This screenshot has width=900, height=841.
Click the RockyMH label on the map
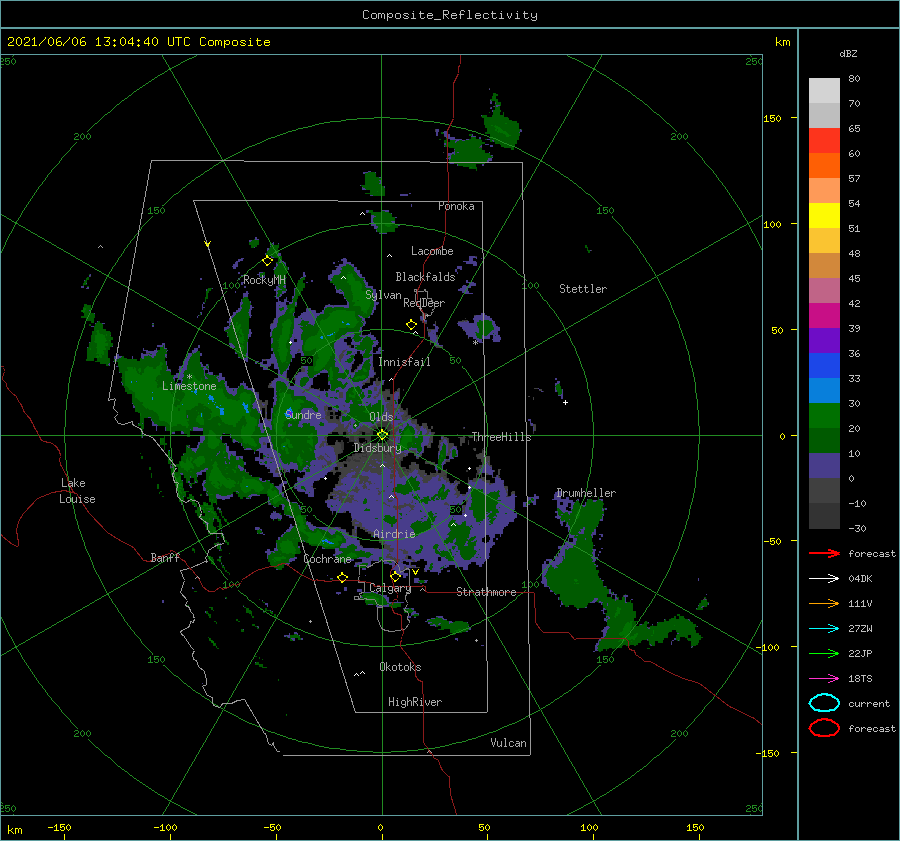pyautogui.click(x=265, y=280)
